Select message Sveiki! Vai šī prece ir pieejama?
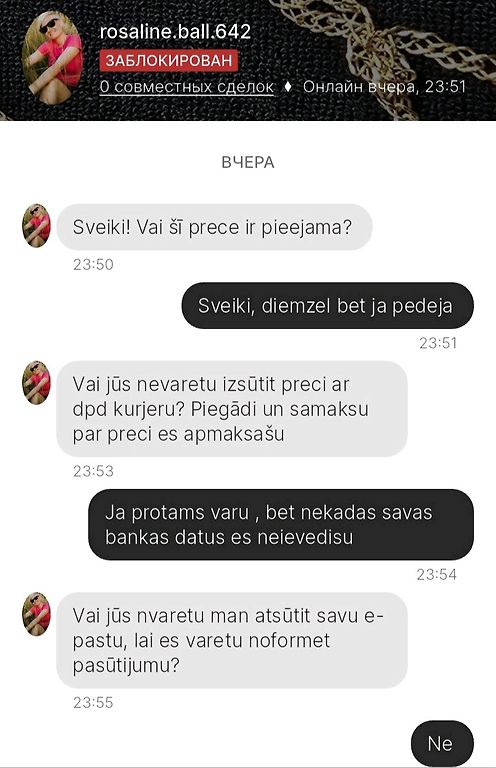The height and width of the screenshot is (768, 496). click(214, 227)
